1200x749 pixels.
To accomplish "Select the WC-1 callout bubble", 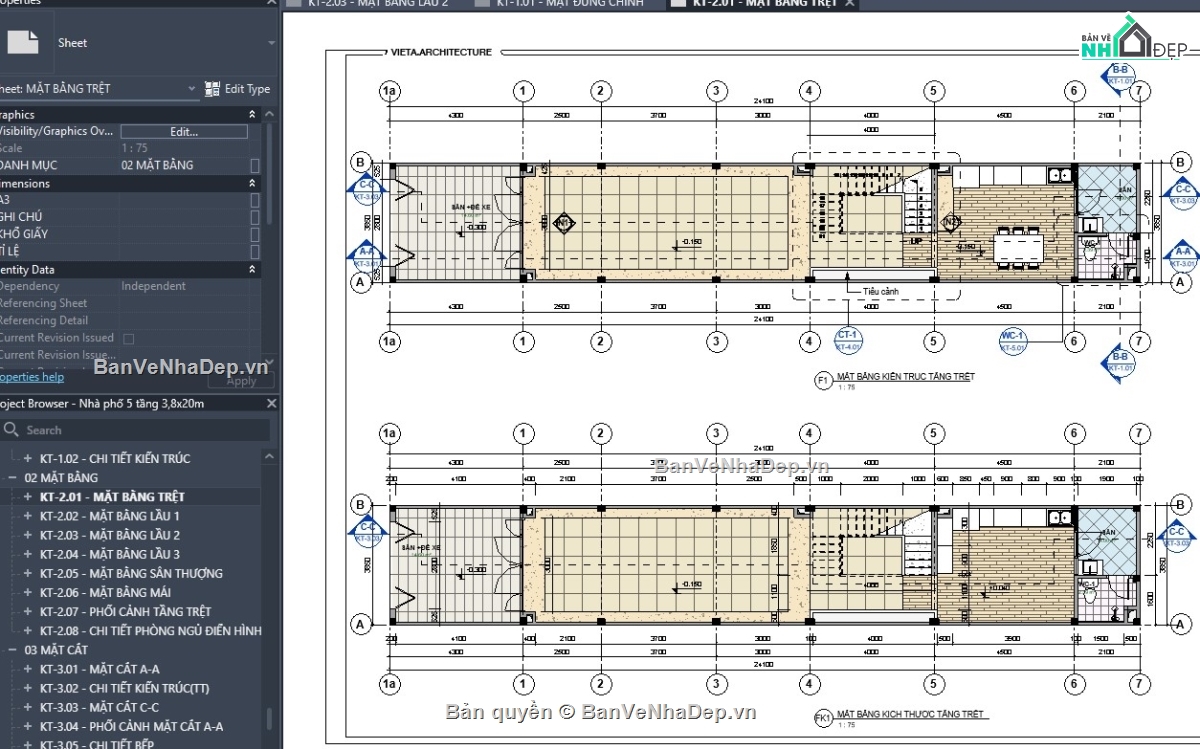I will 1013,340.
